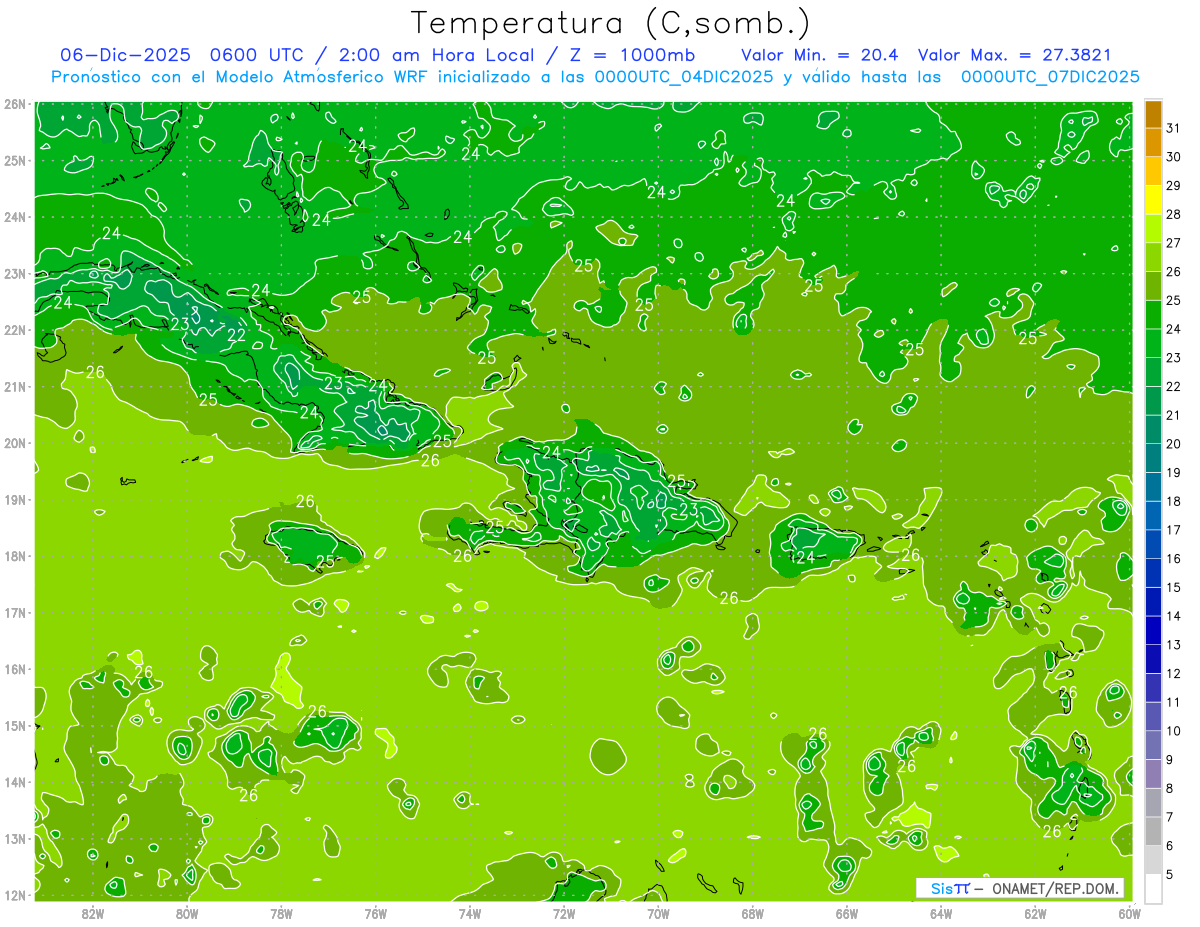1200x927 pixels.
Task: Click the "76W" longitude axis label
Action: (376, 913)
